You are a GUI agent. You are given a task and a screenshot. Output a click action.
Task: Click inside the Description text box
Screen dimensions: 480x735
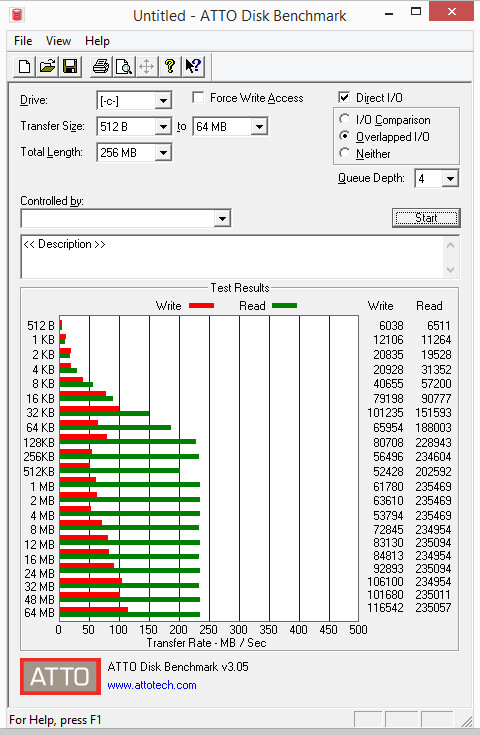[x=232, y=256]
